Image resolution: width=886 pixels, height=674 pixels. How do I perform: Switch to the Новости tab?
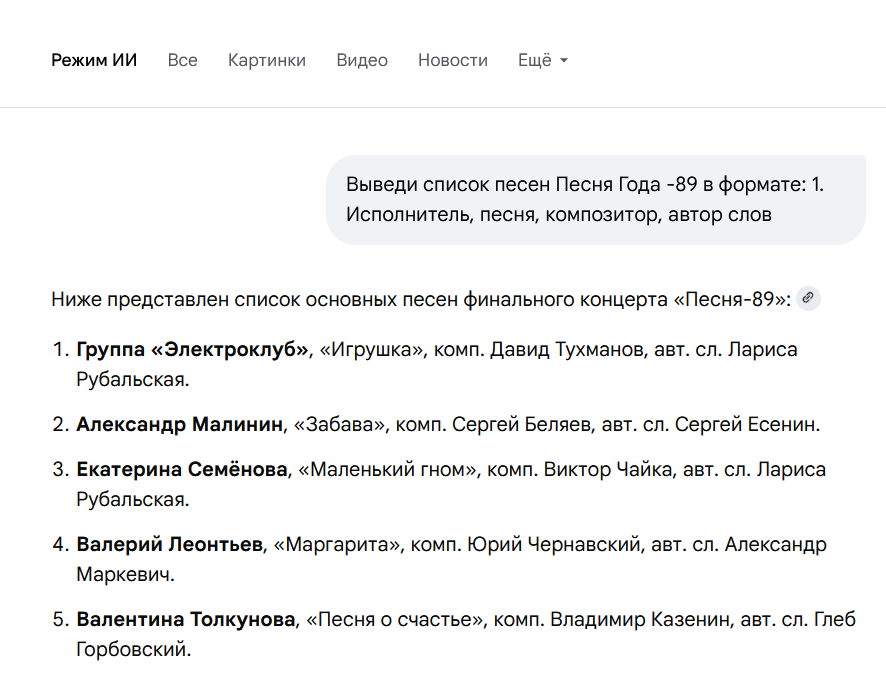tap(453, 60)
